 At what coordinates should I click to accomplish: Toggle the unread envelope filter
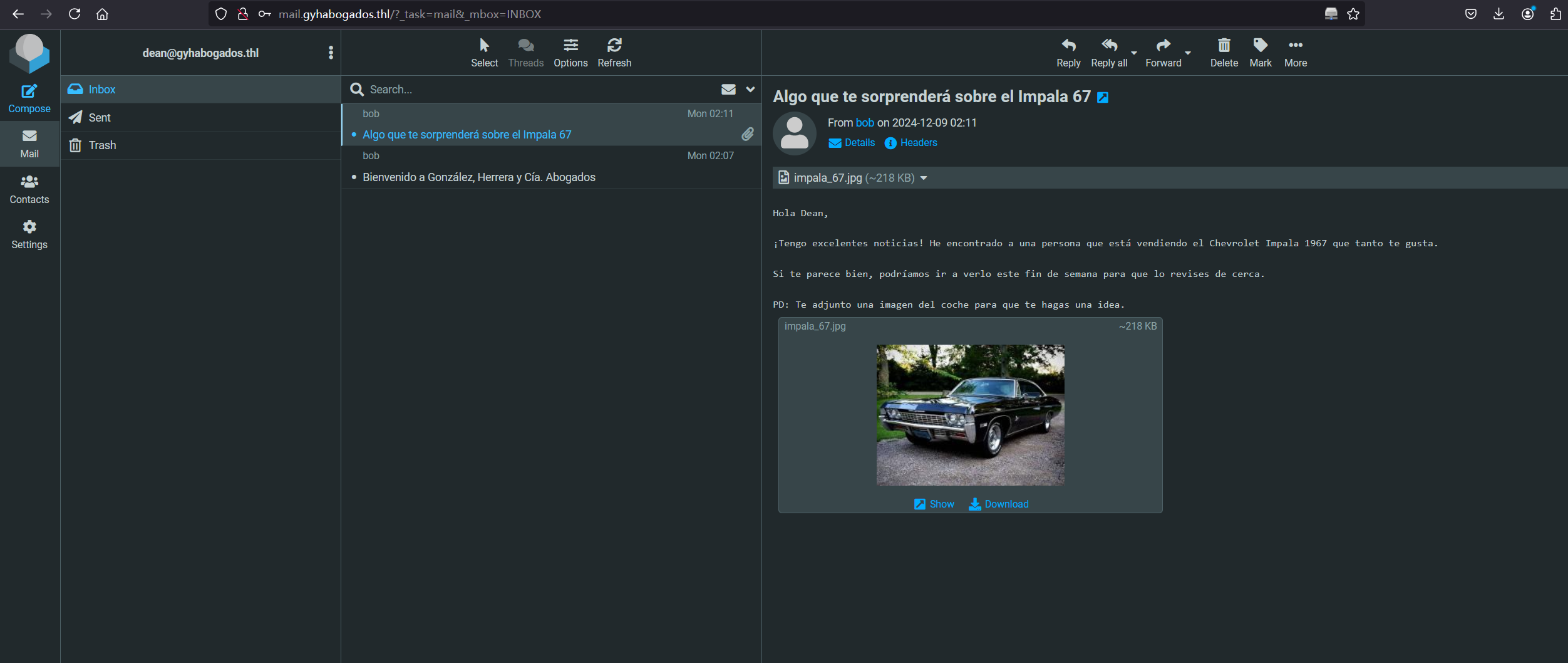click(728, 90)
